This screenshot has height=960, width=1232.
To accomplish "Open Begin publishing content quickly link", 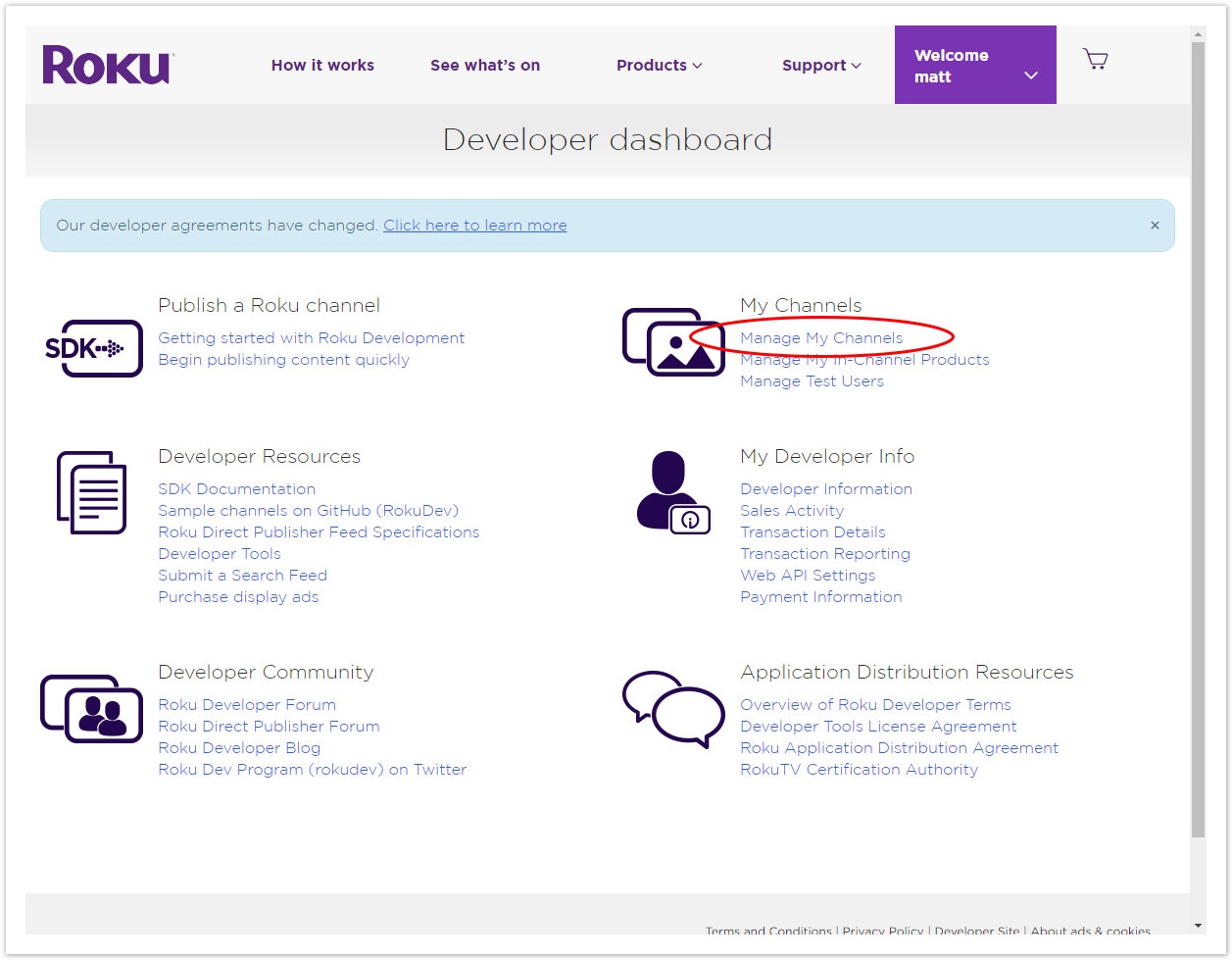I will (284, 360).
